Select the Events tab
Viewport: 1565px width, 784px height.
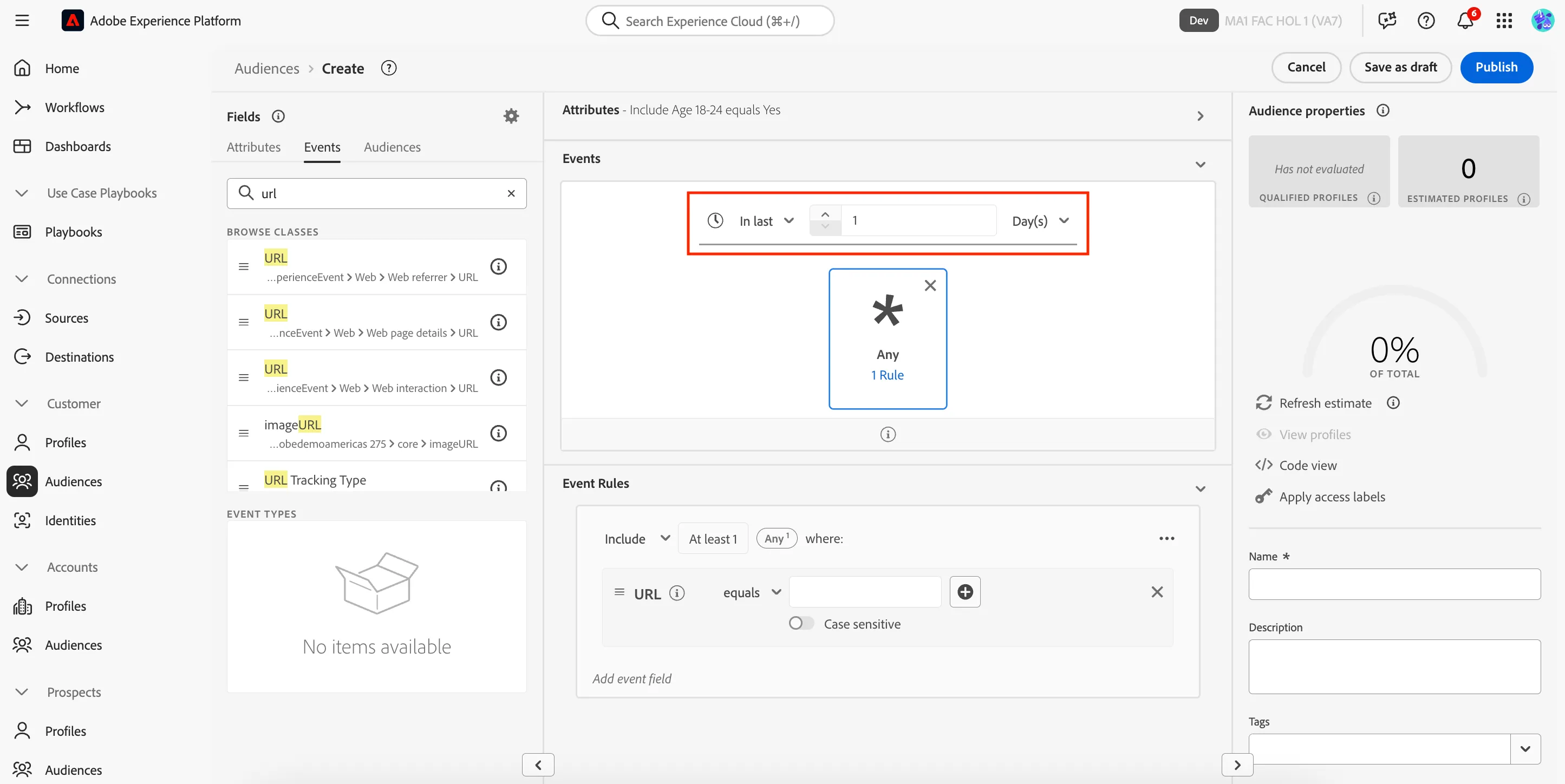pos(322,147)
